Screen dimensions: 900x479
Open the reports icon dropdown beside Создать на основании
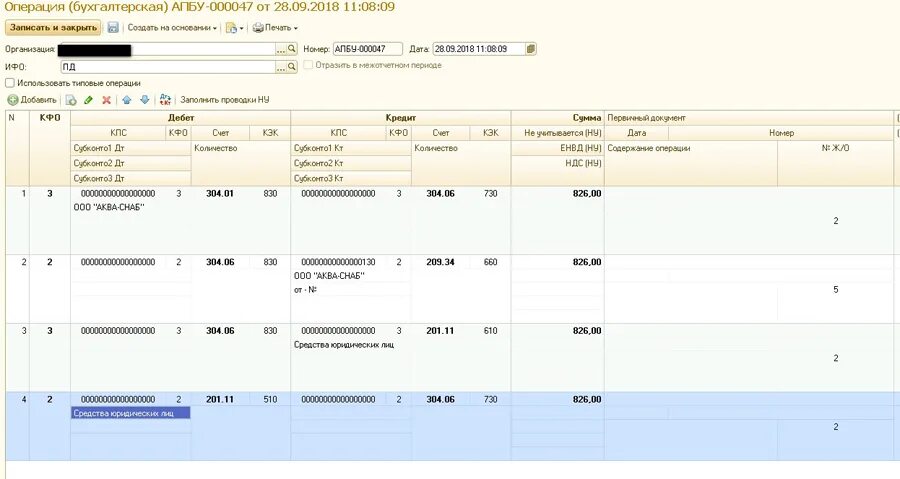[x=234, y=28]
